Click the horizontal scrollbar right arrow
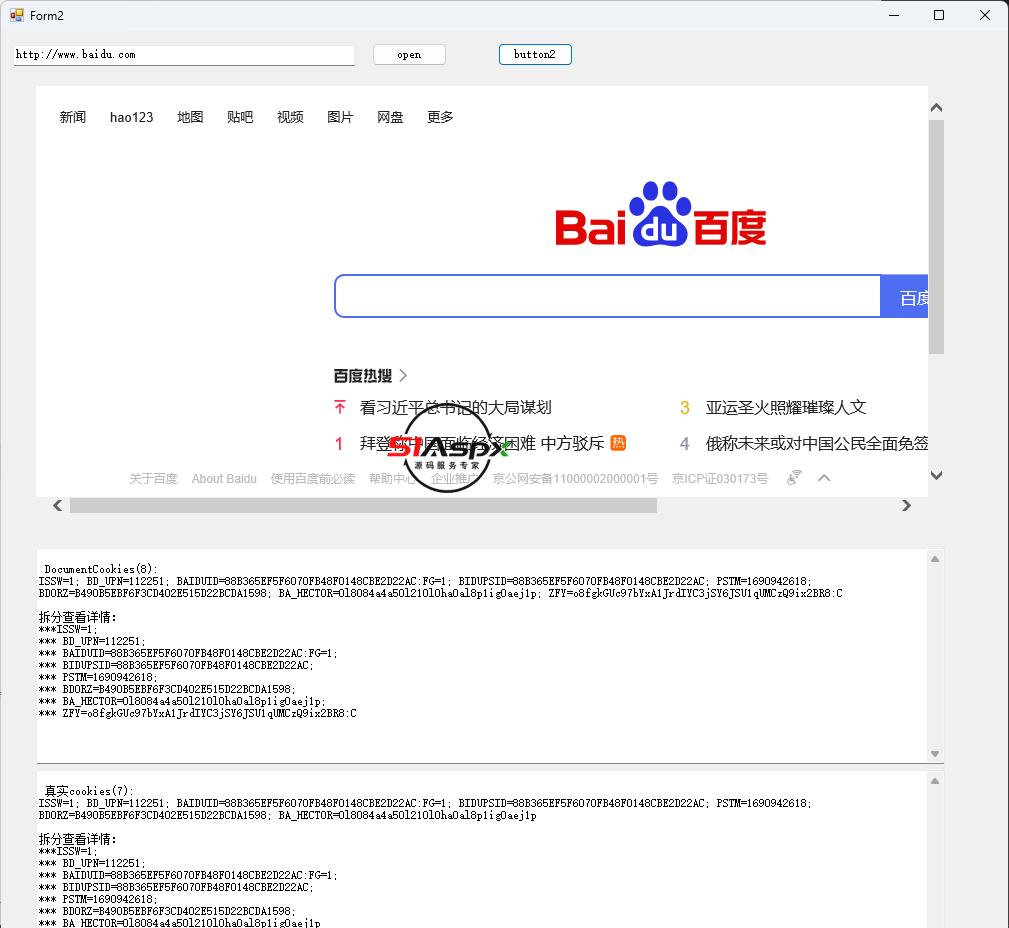1009x928 pixels. [907, 506]
